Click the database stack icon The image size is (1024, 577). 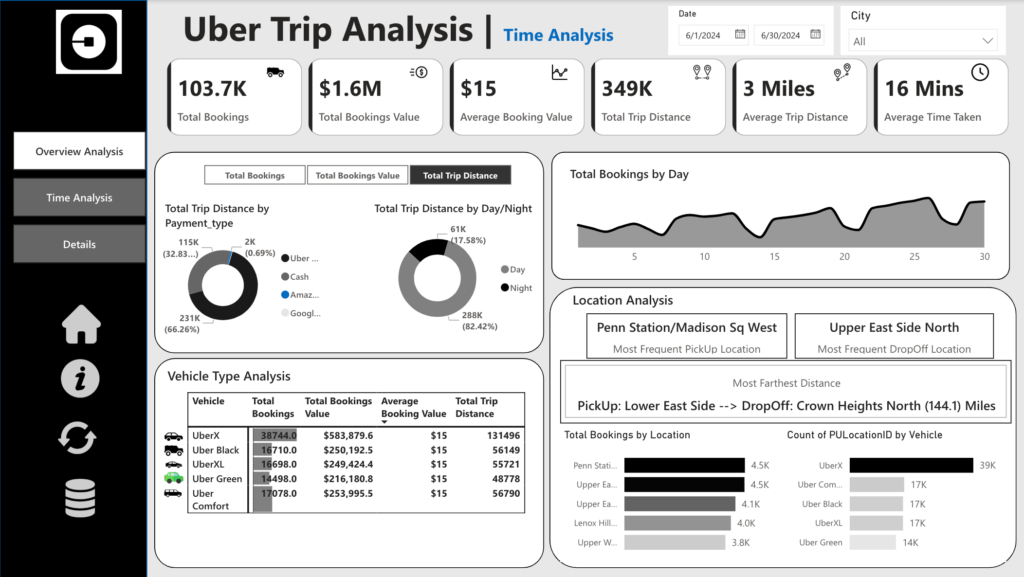tap(81, 498)
